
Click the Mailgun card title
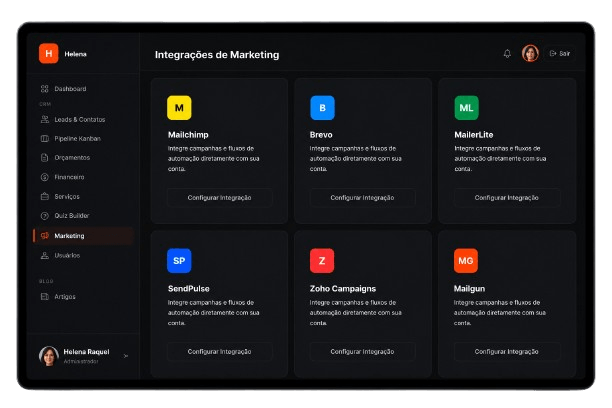(x=469, y=289)
